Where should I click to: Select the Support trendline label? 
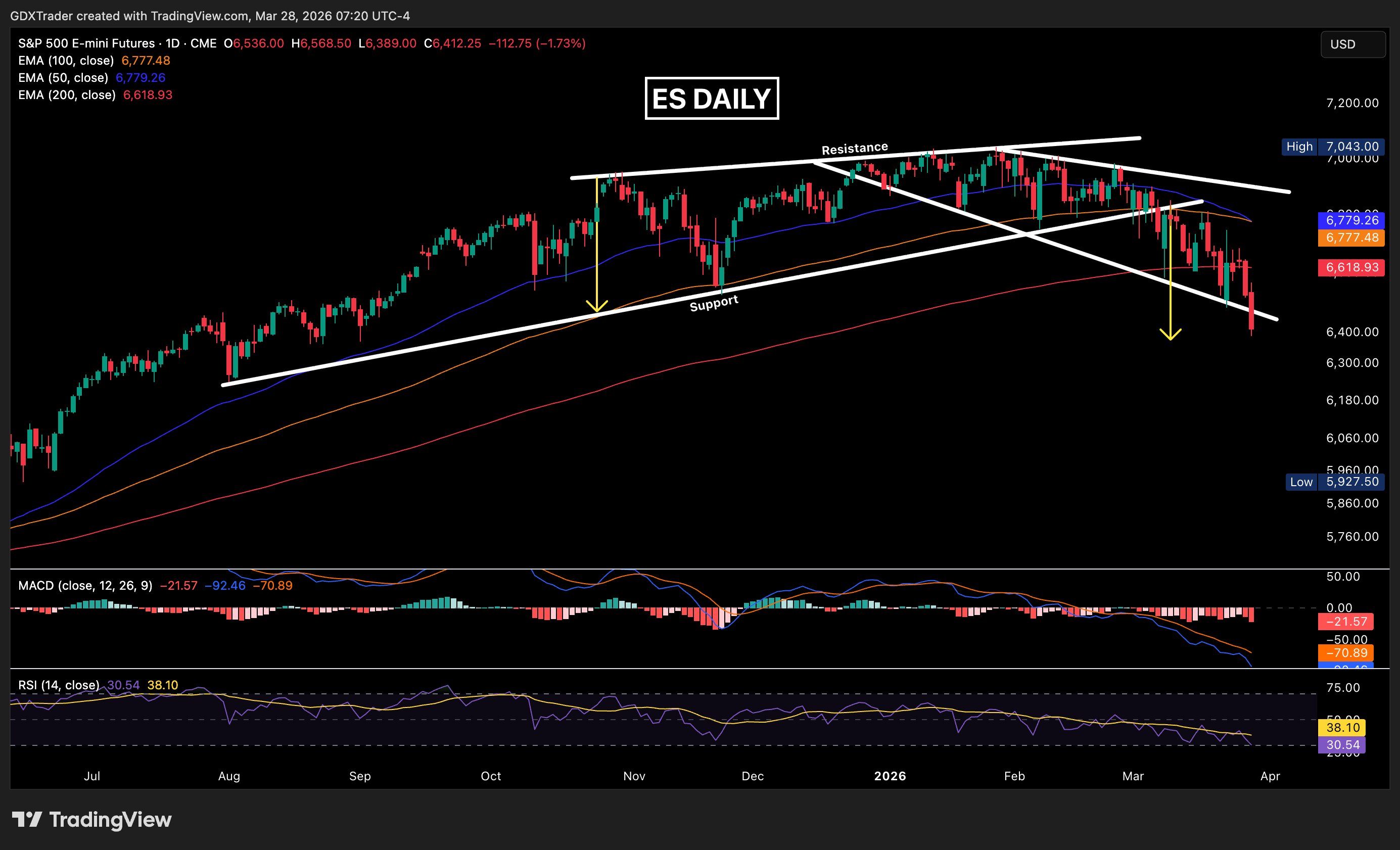point(714,303)
